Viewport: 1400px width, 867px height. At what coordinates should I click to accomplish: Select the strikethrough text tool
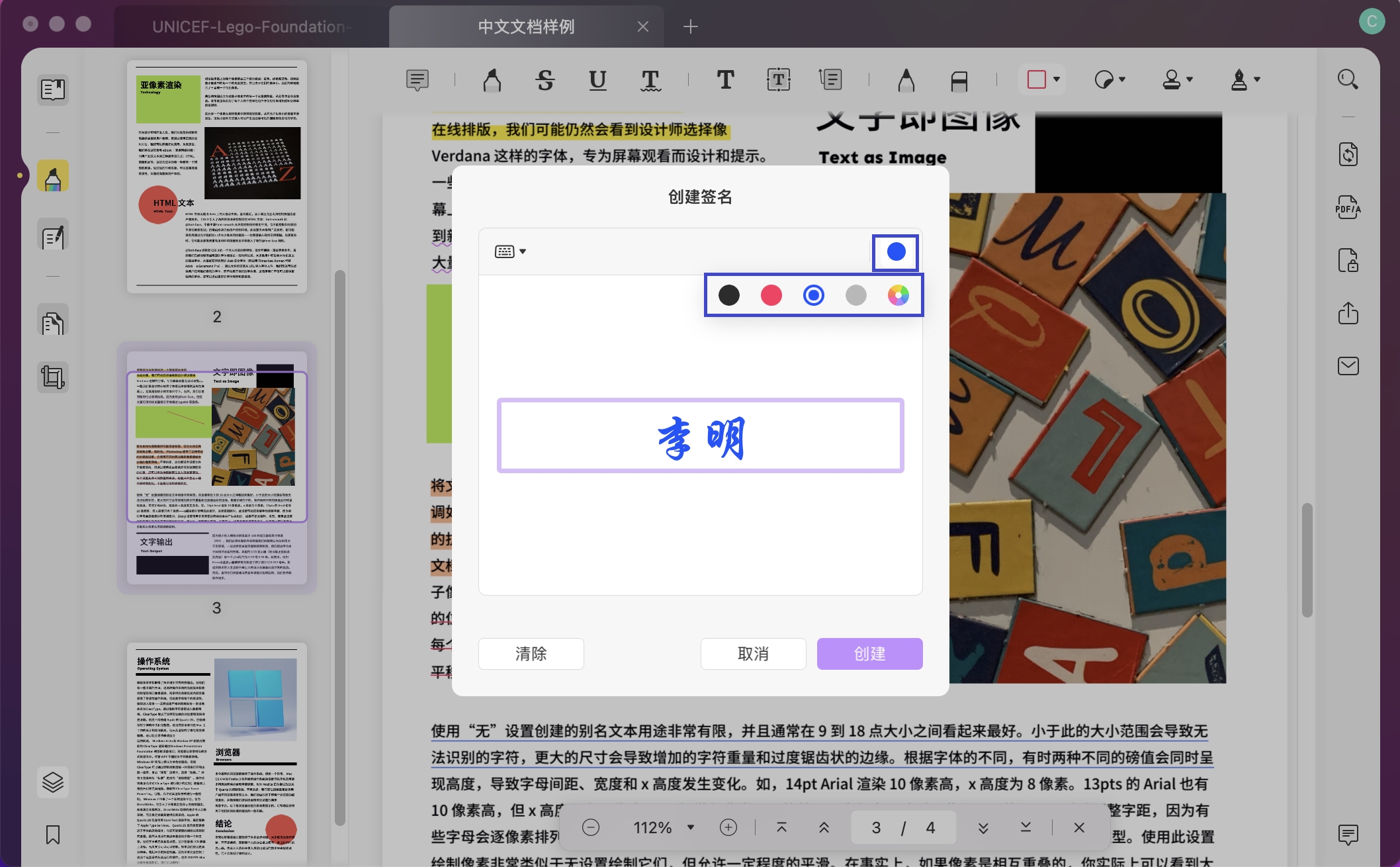pos(545,80)
